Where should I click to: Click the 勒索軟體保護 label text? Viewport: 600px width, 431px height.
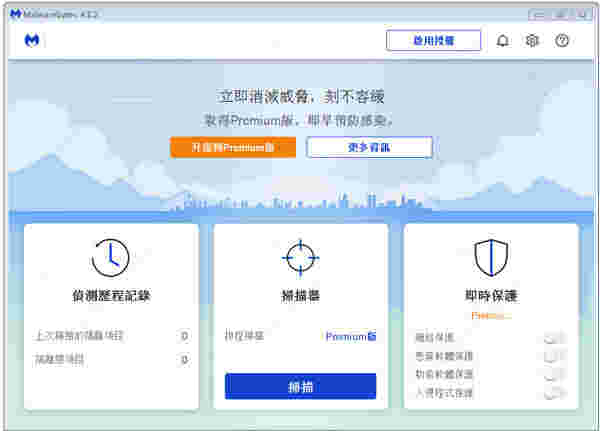(x=444, y=374)
